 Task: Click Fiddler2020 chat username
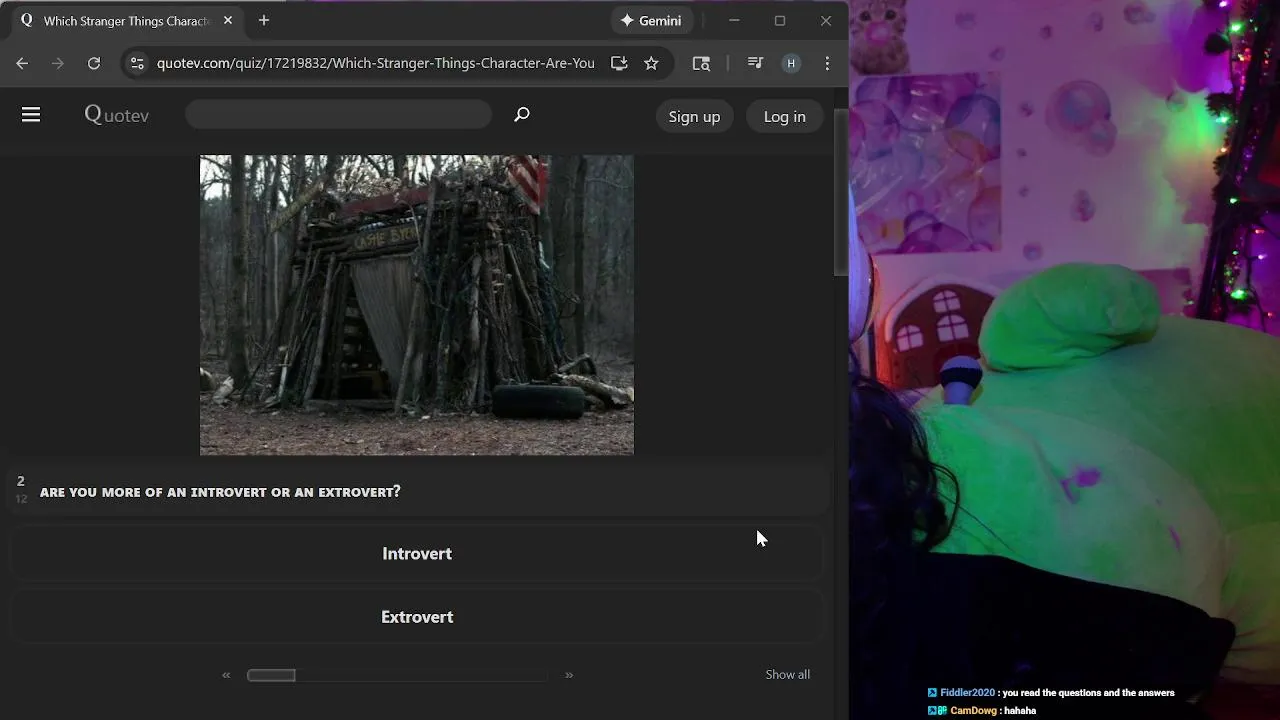[967, 693]
